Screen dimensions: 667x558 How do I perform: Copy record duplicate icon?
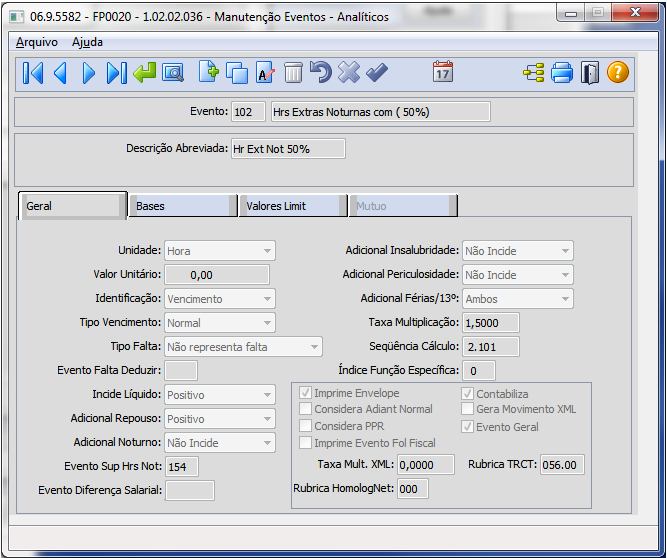[x=237, y=73]
